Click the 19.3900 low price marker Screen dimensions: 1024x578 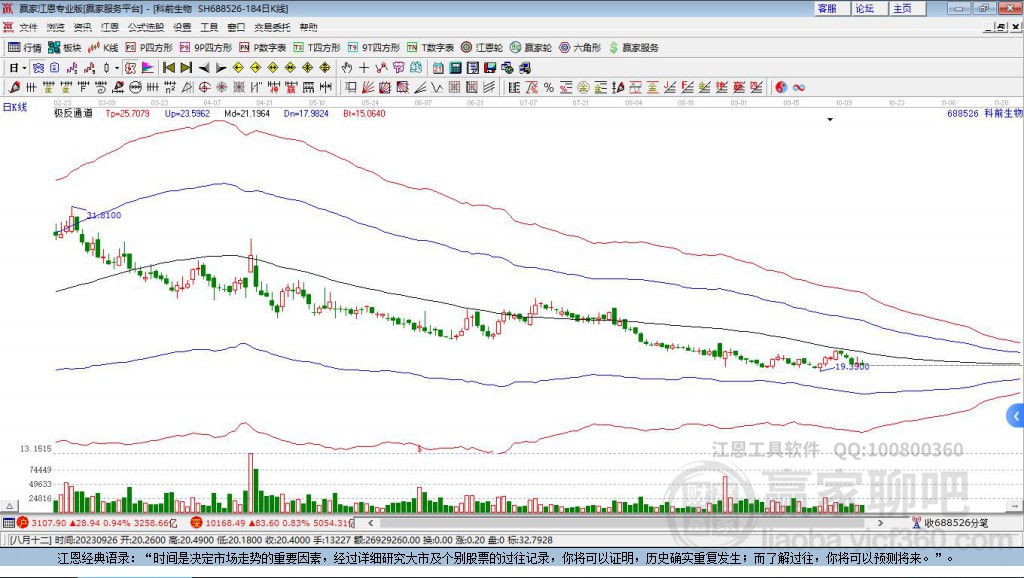[852, 367]
